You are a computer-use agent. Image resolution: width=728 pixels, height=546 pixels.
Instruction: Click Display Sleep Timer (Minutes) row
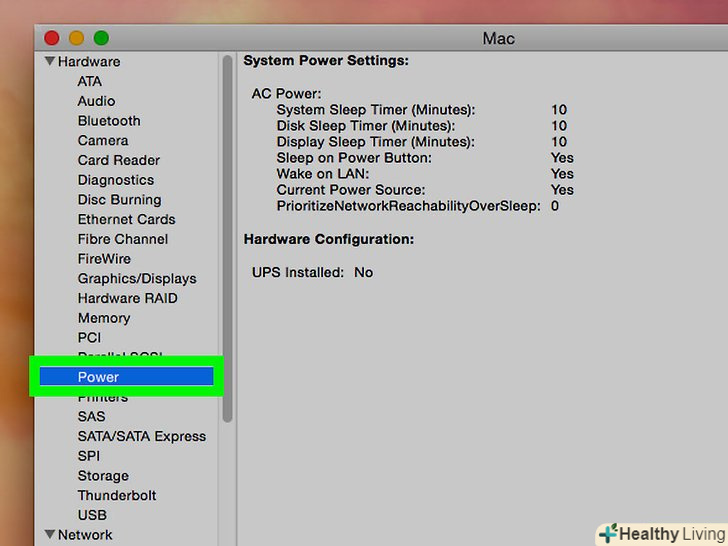tap(422, 142)
